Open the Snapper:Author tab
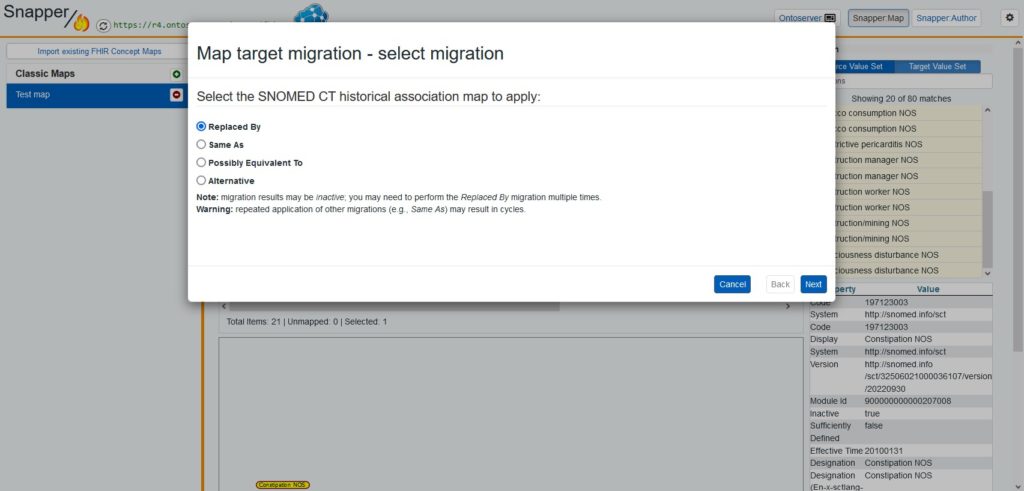Image resolution: width=1024 pixels, height=491 pixels. point(946,18)
